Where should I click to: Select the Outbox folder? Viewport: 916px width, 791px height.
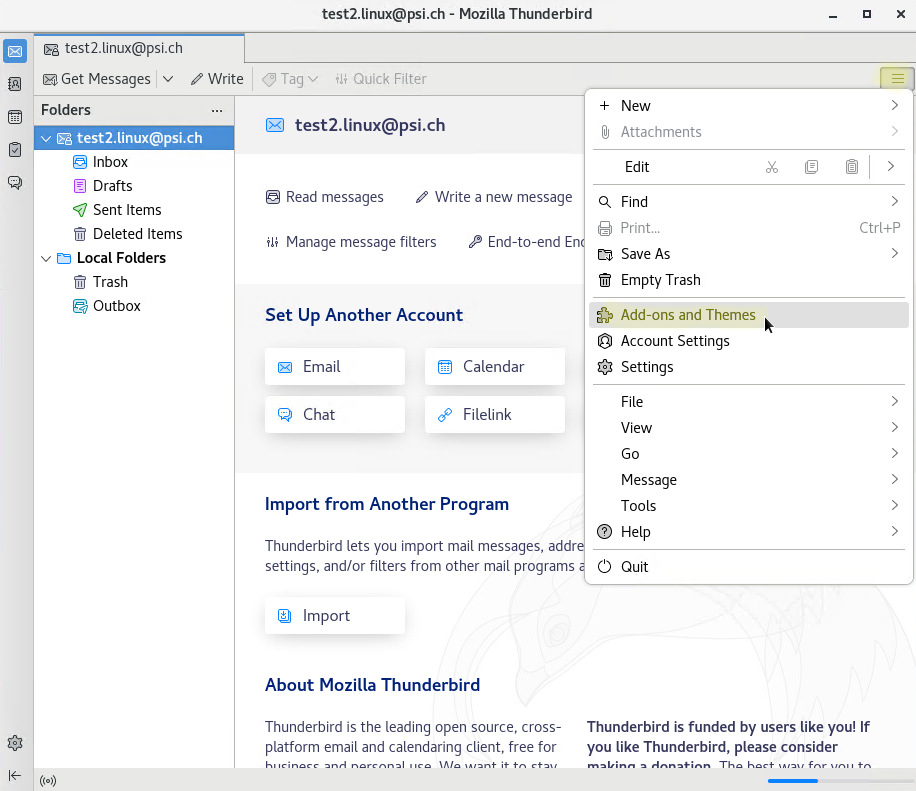coord(134,306)
